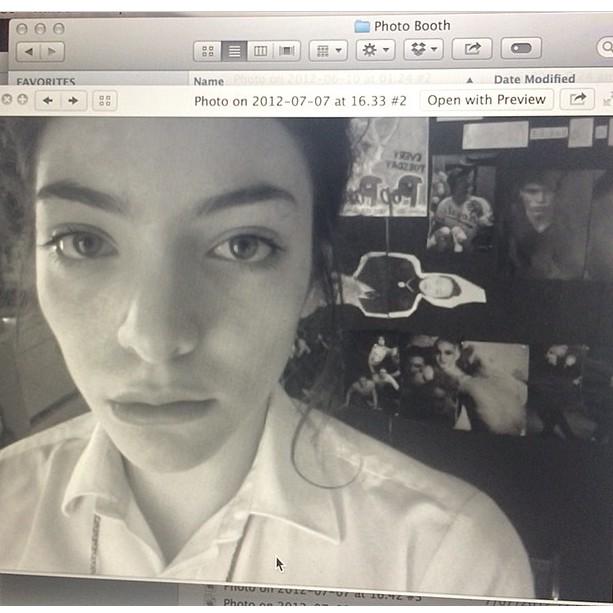Screen dimensions: 613x613
Task: Sort files by Date Modified column
Action: (x=534, y=79)
